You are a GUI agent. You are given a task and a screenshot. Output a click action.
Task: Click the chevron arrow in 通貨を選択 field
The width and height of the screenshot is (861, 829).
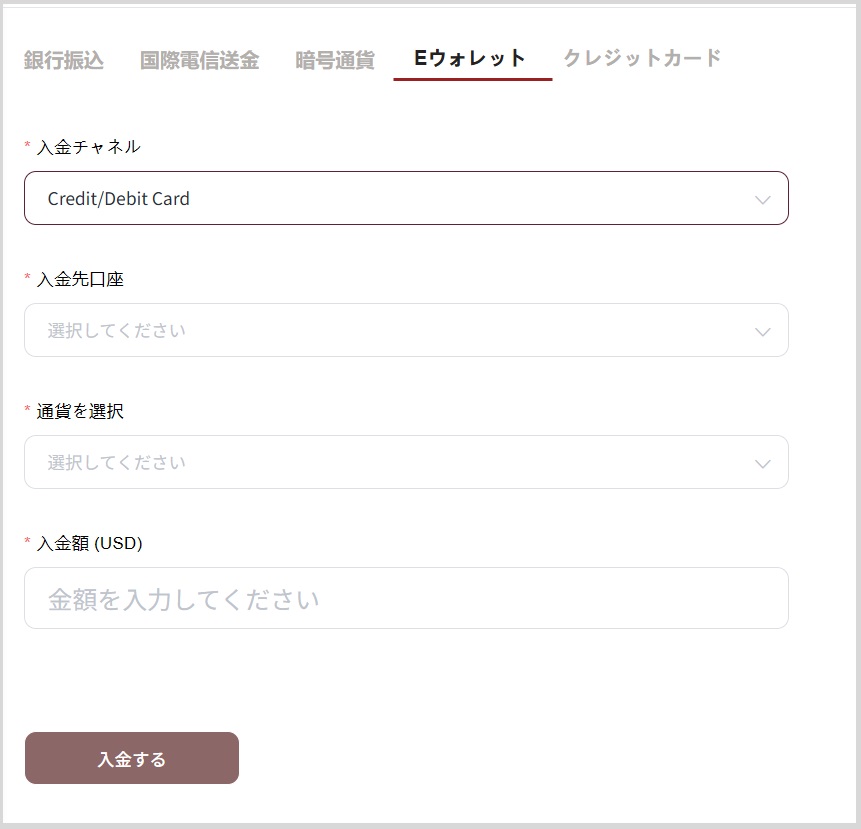pos(763,463)
